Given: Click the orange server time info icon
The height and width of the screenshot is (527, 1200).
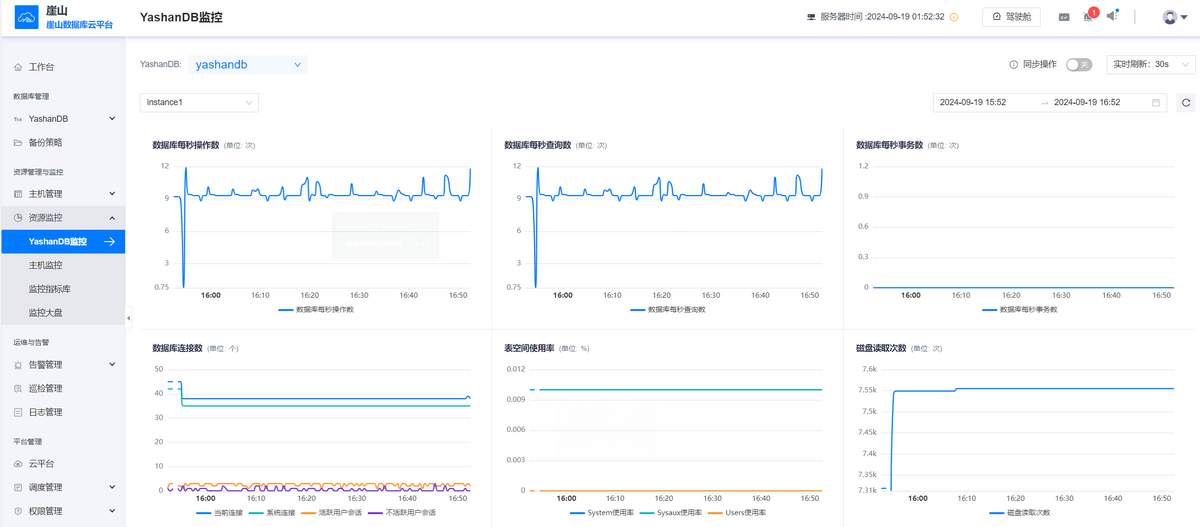Looking at the screenshot, I should coord(954,17).
